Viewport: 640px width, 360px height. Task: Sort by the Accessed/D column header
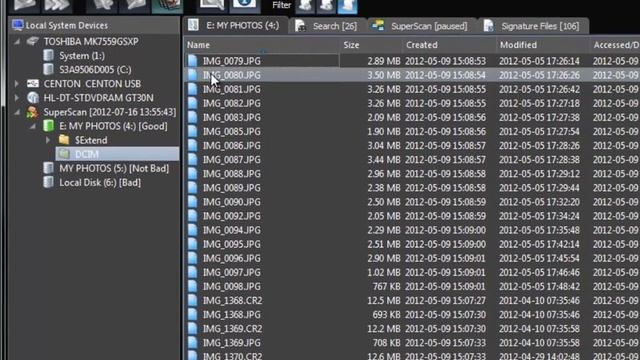[x=615, y=45]
